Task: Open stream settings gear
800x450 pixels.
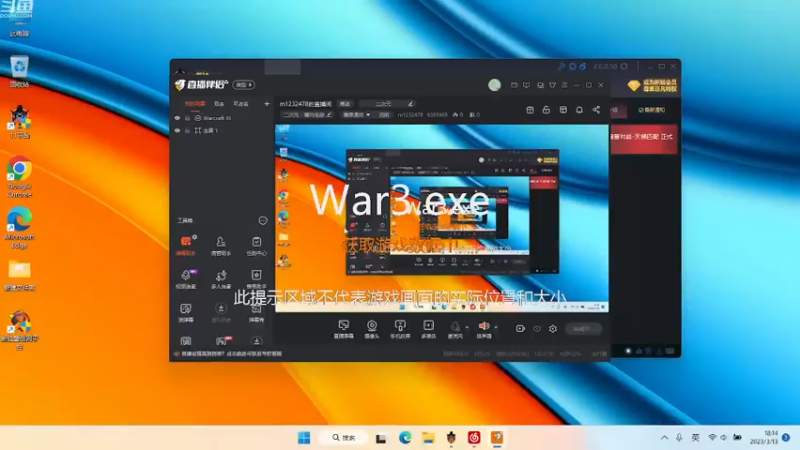Action: (553, 329)
